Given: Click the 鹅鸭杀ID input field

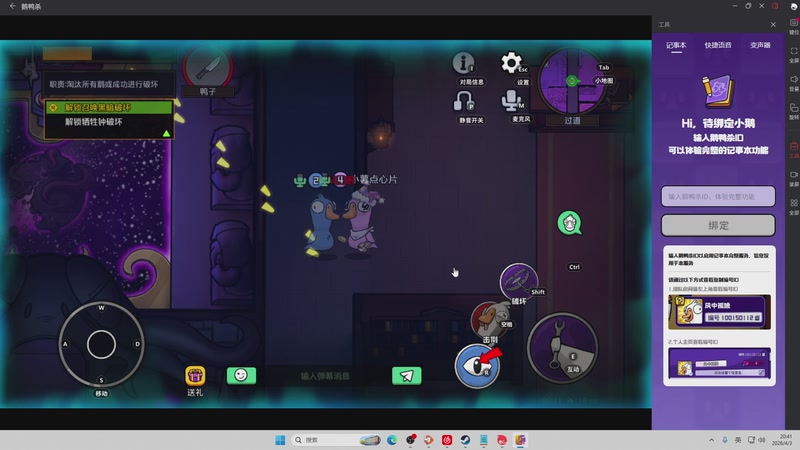Looking at the screenshot, I should [718, 196].
